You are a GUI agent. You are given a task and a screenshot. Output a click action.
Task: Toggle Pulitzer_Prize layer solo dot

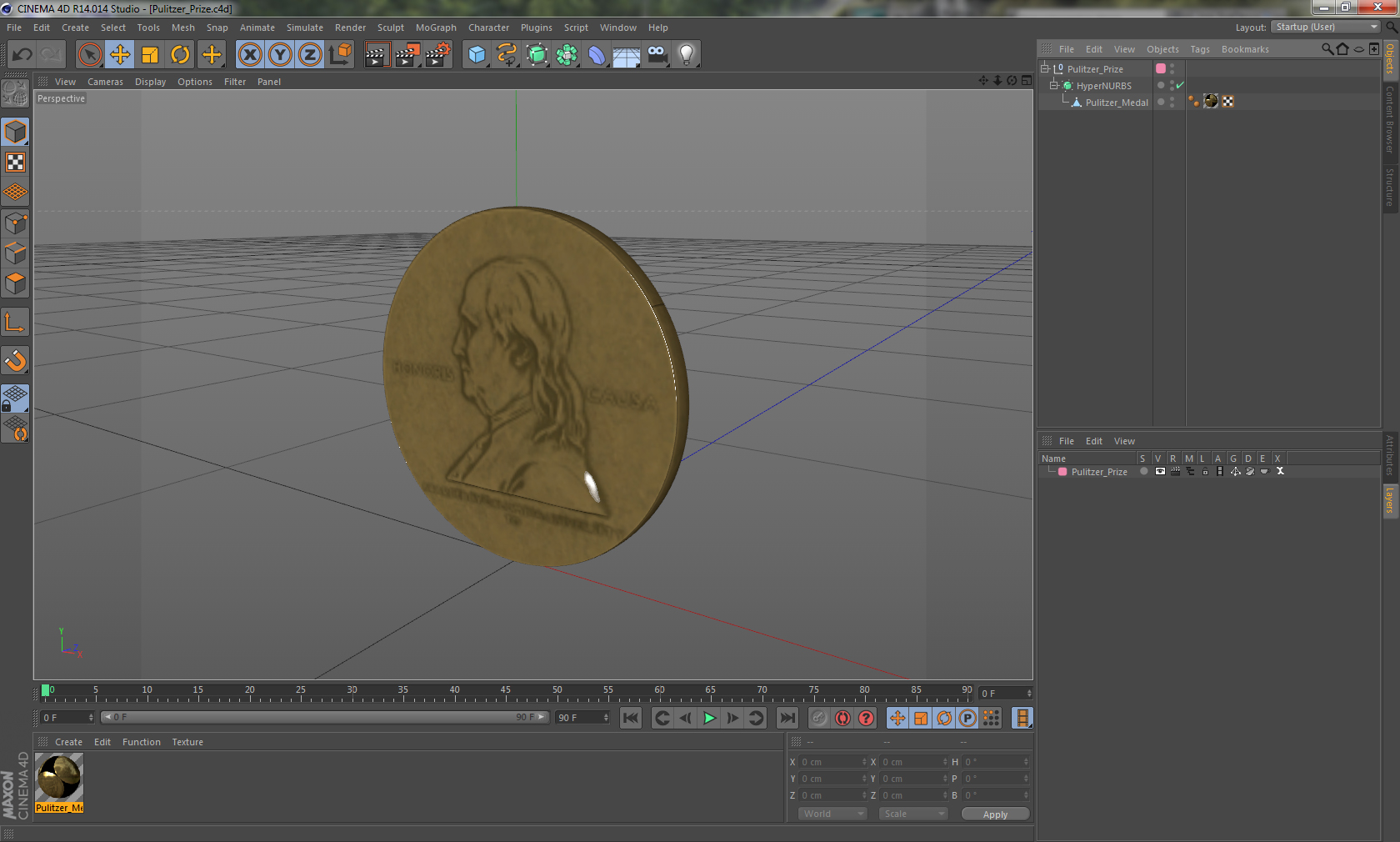coord(1143,471)
